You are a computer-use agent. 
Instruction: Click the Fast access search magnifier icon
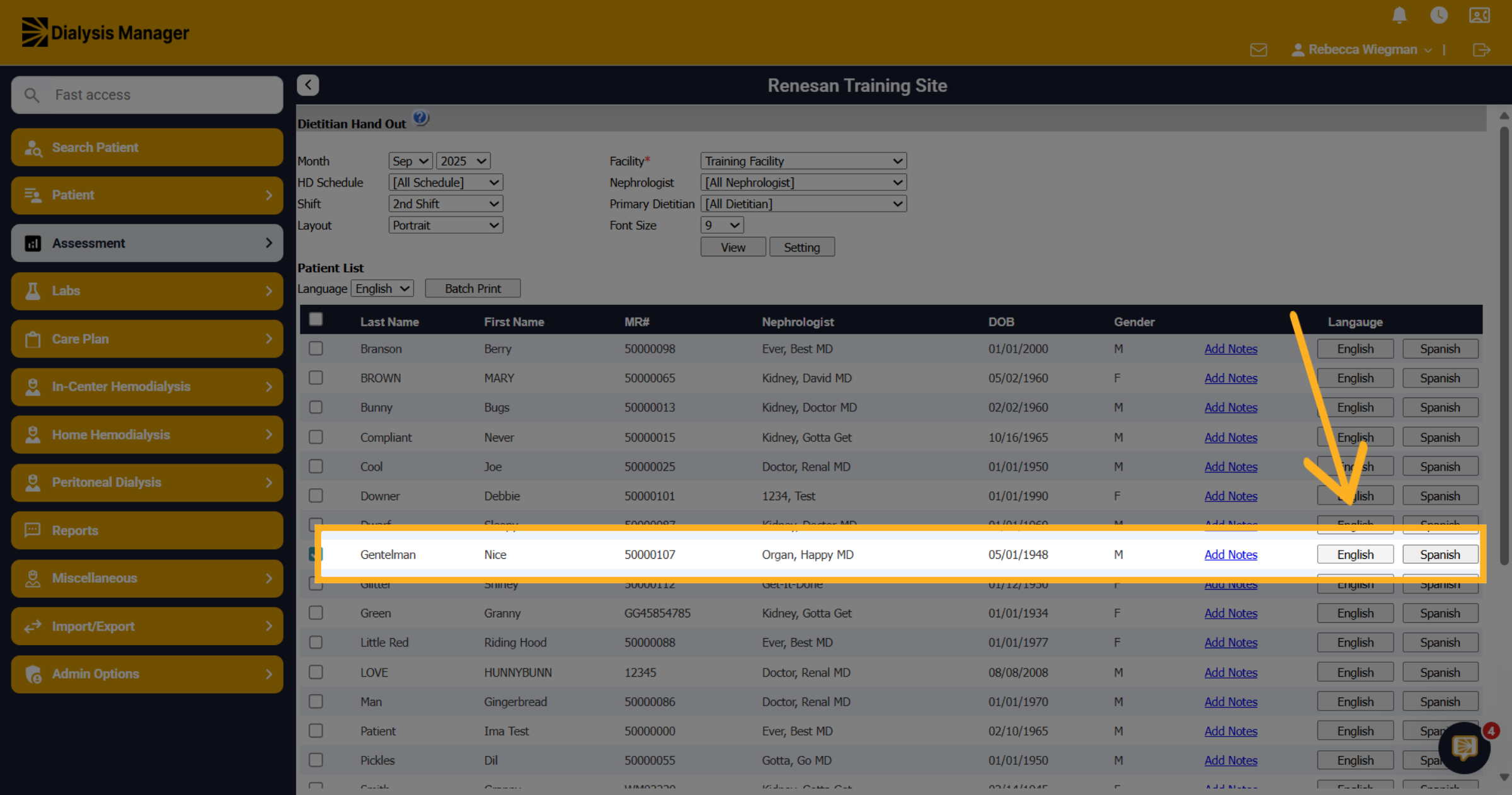click(31, 95)
